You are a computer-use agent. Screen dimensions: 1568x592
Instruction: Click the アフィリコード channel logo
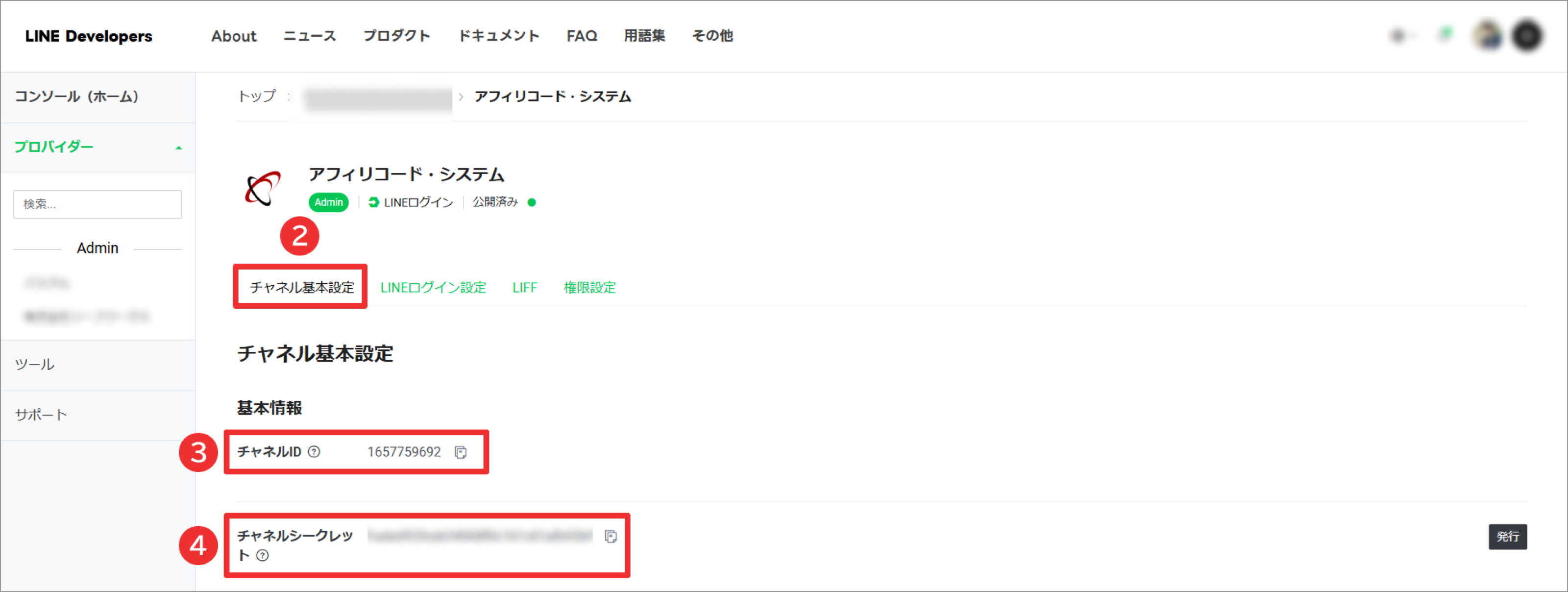[263, 188]
